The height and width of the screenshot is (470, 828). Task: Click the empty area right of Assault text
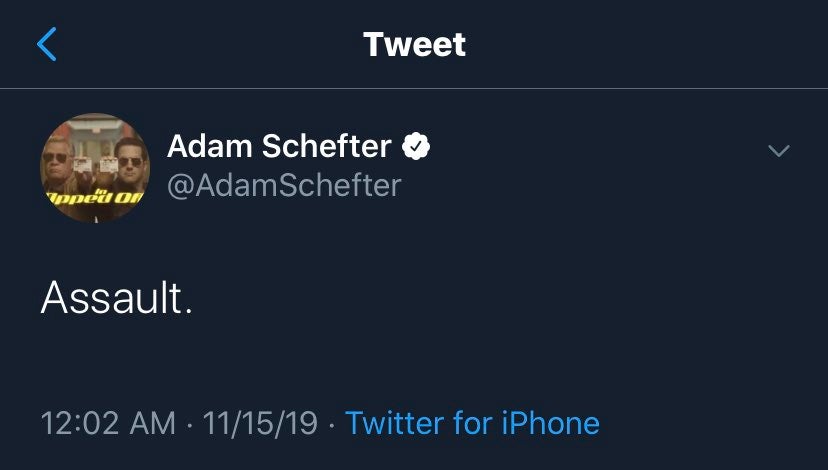(x=500, y=297)
